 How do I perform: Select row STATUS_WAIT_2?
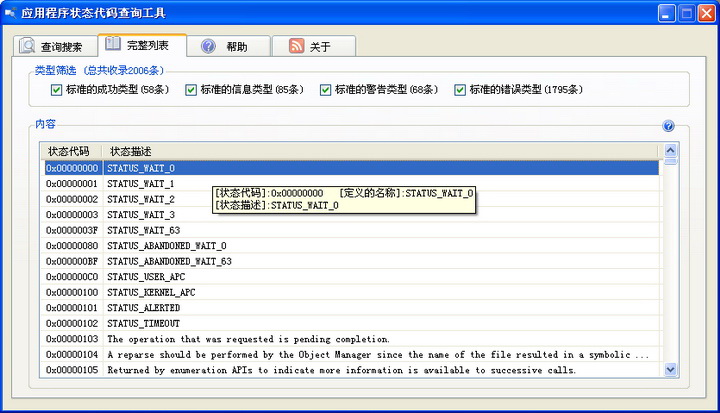pos(351,199)
